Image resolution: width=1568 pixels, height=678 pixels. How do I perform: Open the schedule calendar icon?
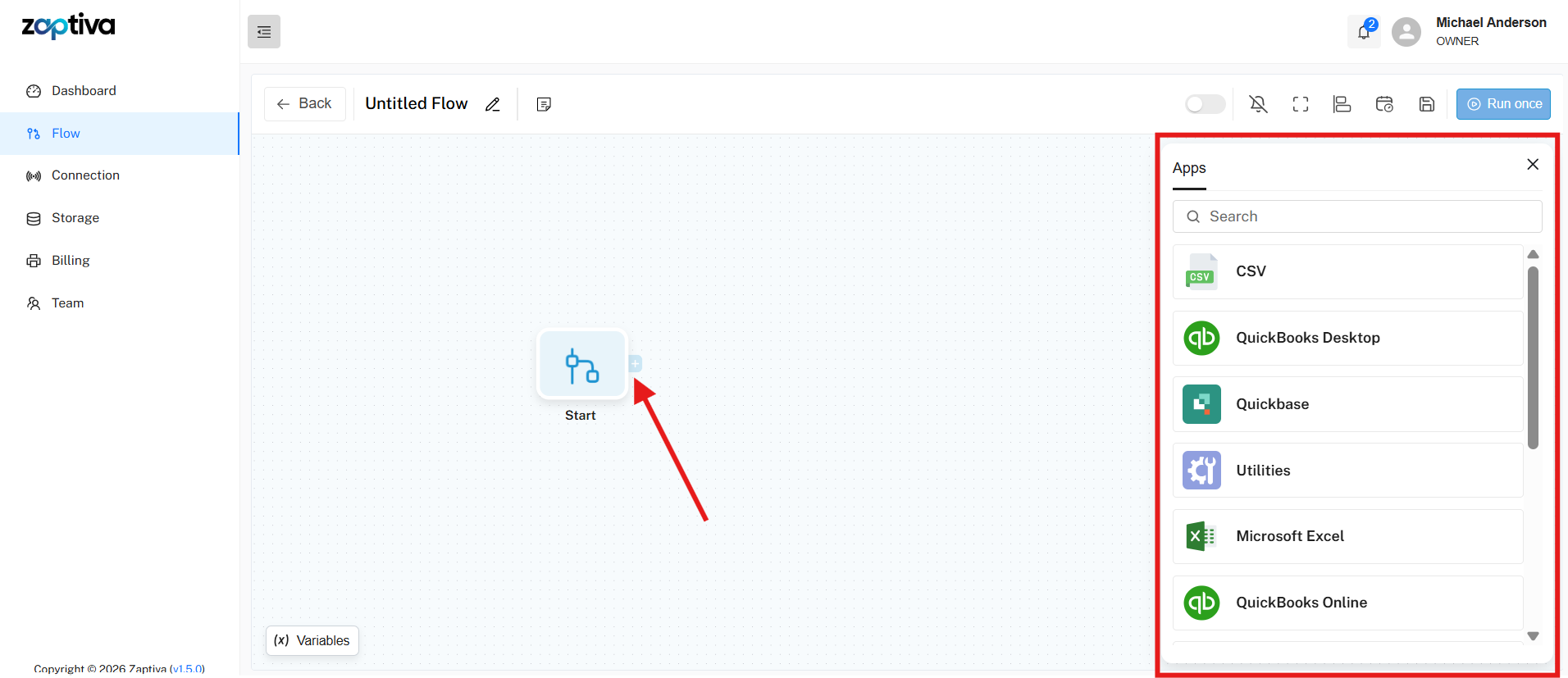(x=1384, y=104)
